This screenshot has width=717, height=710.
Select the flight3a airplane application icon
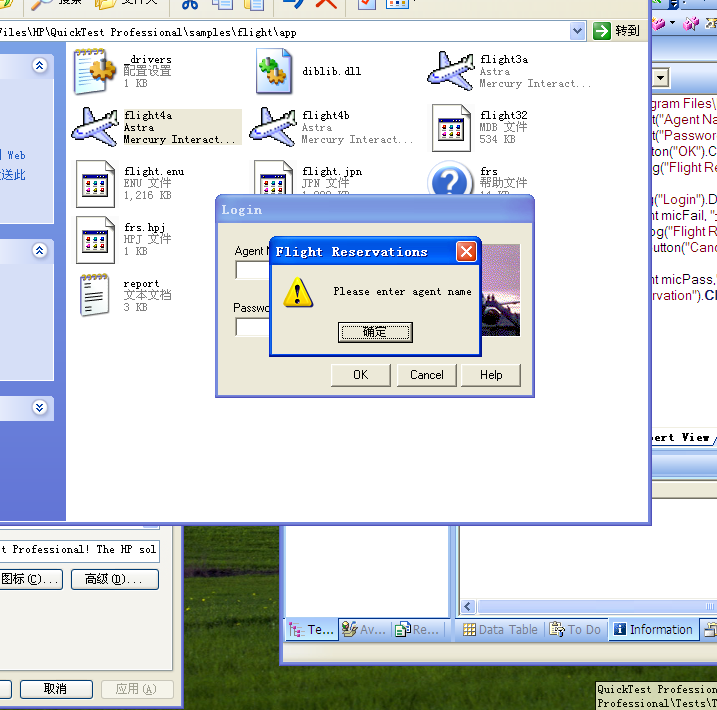tap(451, 71)
